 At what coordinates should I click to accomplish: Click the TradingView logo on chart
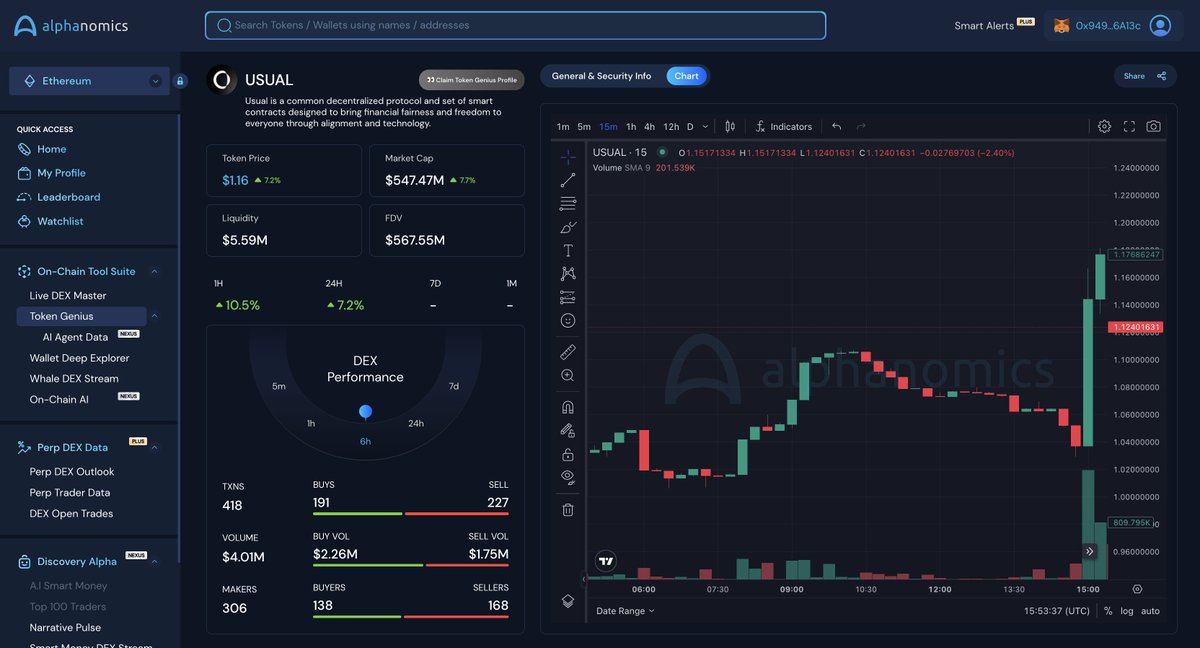[x=605, y=561]
